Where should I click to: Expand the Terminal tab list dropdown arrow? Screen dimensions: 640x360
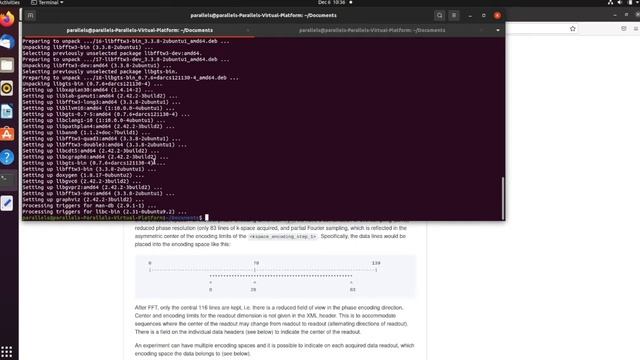pyautogui.click(x=498, y=30)
